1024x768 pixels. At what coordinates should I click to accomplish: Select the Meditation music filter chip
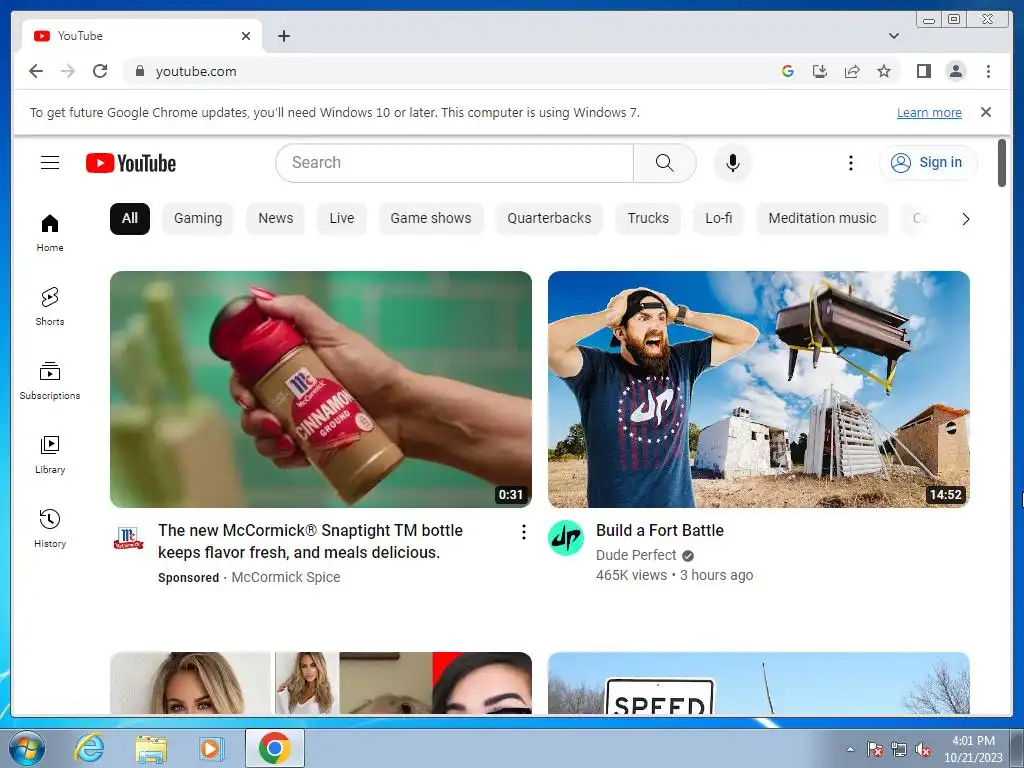[x=822, y=218]
